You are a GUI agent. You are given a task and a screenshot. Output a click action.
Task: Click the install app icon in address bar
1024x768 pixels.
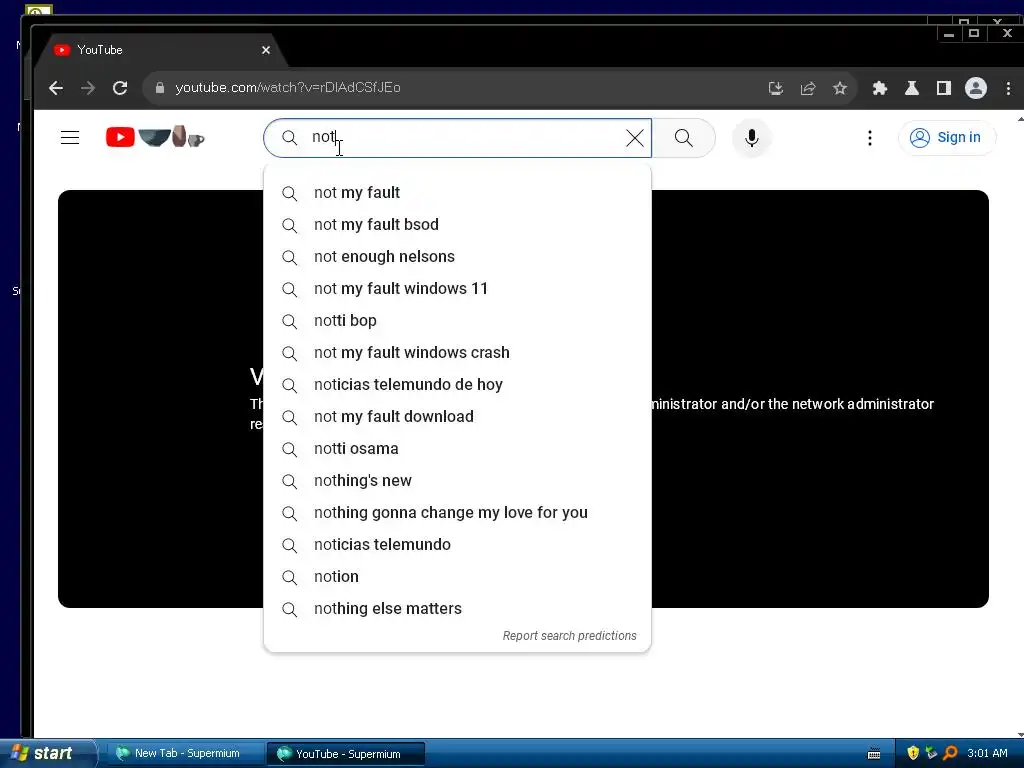point(776,88)
